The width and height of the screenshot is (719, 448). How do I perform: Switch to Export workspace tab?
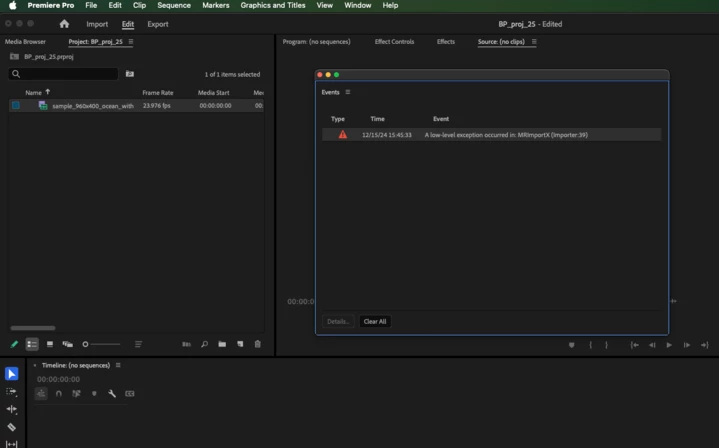click(158, 24)
